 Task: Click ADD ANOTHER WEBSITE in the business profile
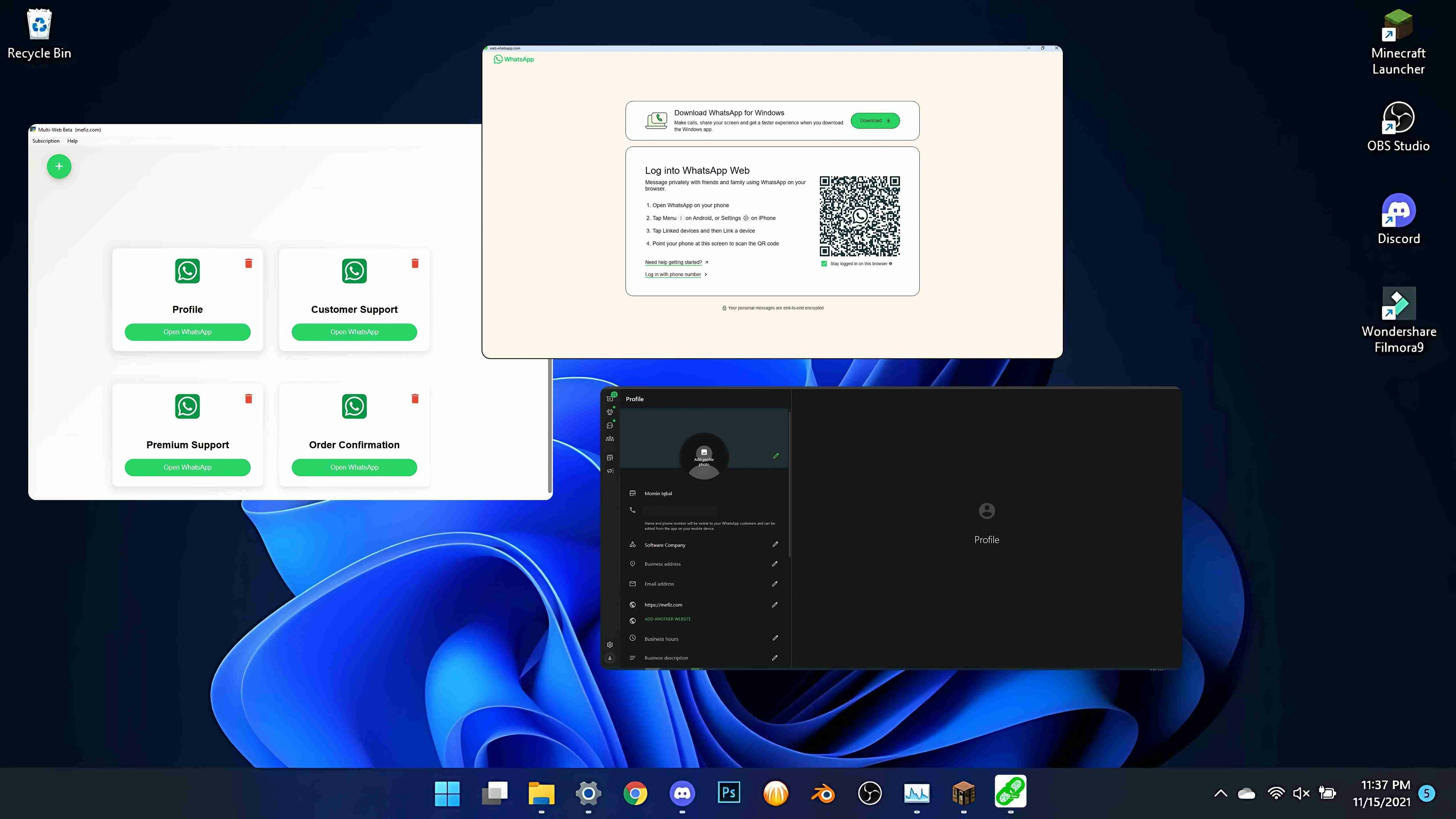[x=667, y=619]
